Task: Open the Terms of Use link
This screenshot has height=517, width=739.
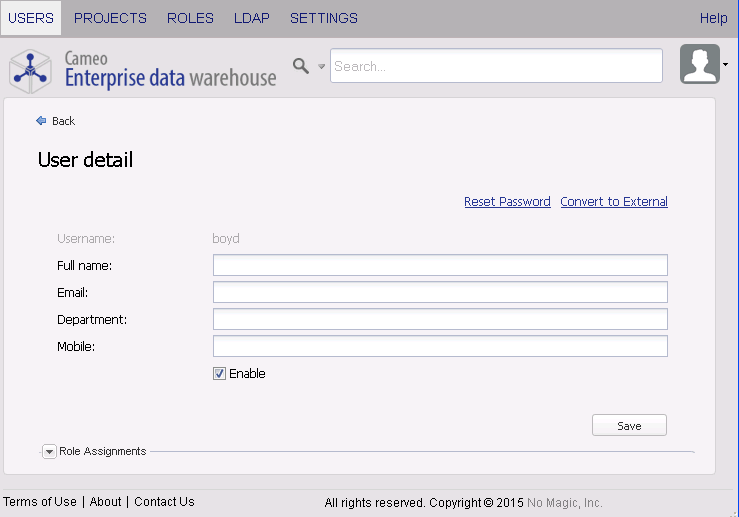Action: tap(40, 502)
